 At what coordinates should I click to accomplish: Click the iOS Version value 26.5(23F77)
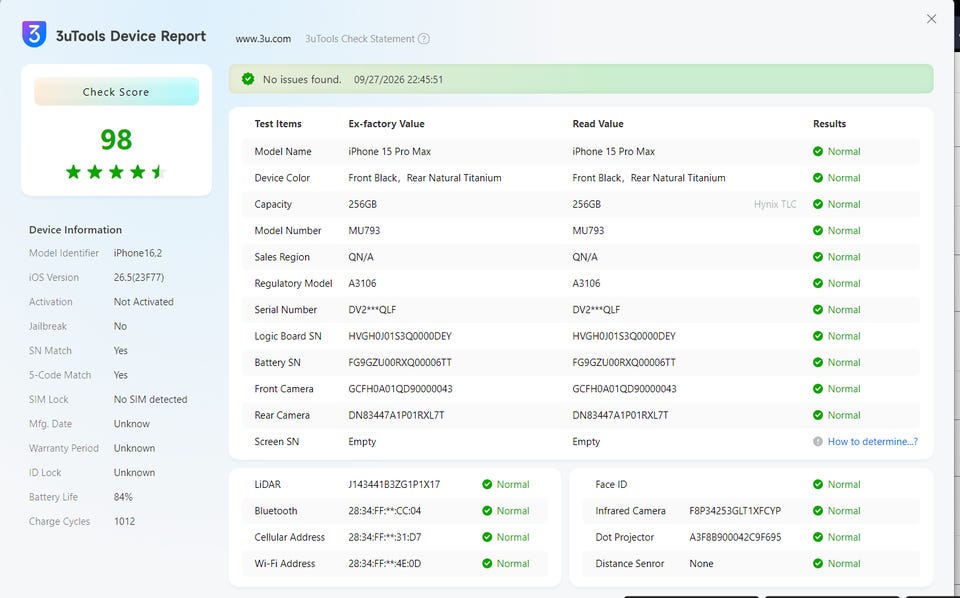(x=139, y=277)
